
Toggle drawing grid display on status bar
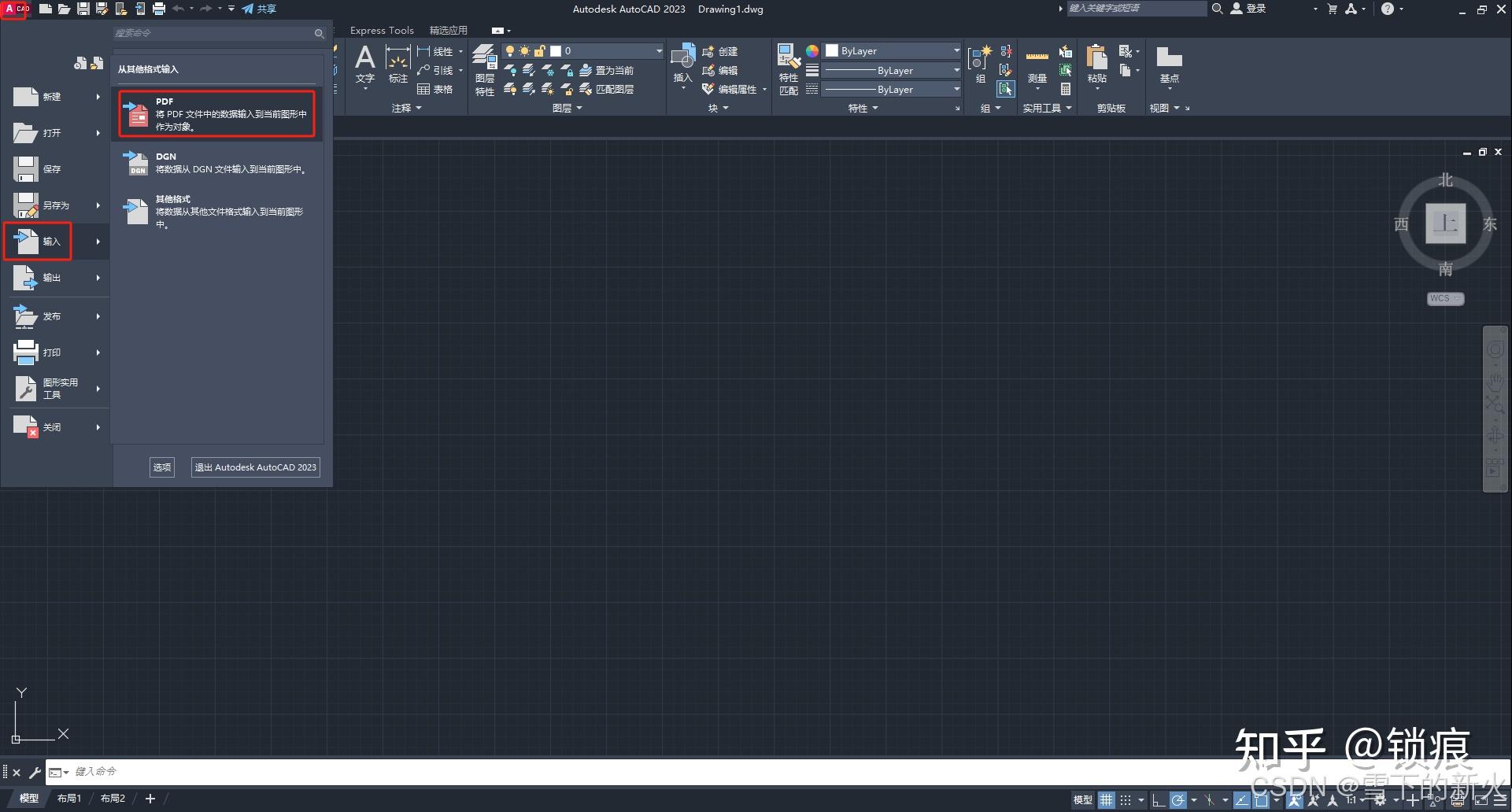pyautogui.click(x=1107, y=799)
